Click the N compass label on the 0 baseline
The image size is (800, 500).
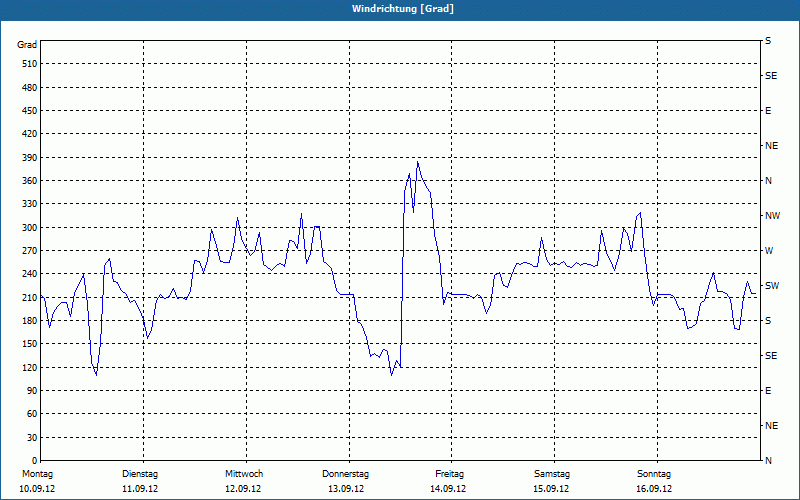pyautogui.click(x=768, y=461)
